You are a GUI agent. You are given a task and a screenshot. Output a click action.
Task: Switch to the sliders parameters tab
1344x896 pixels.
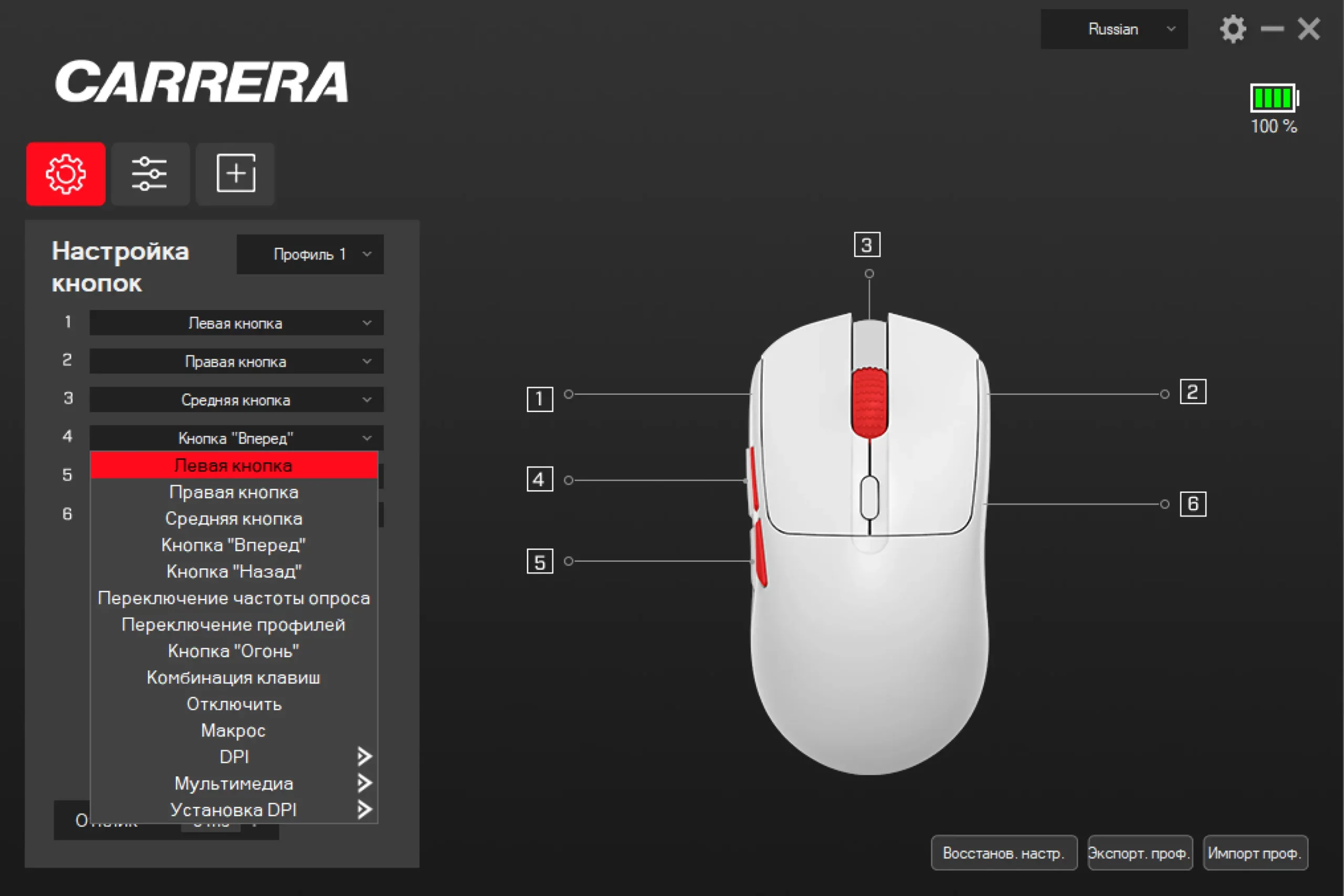[150, 174]
